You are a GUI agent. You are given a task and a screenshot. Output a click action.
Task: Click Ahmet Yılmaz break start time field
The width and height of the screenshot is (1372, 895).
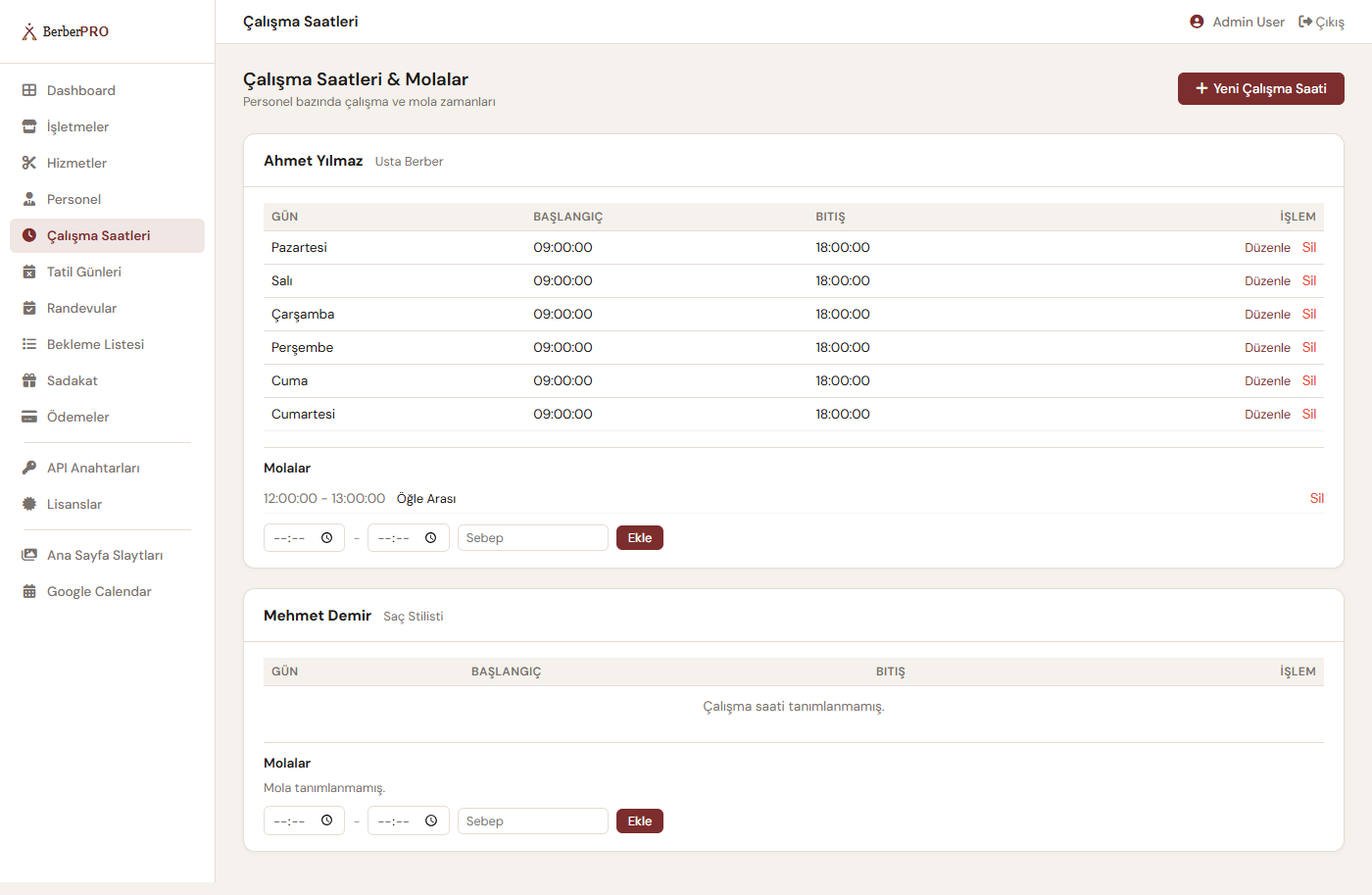click(x=304, y=538)
